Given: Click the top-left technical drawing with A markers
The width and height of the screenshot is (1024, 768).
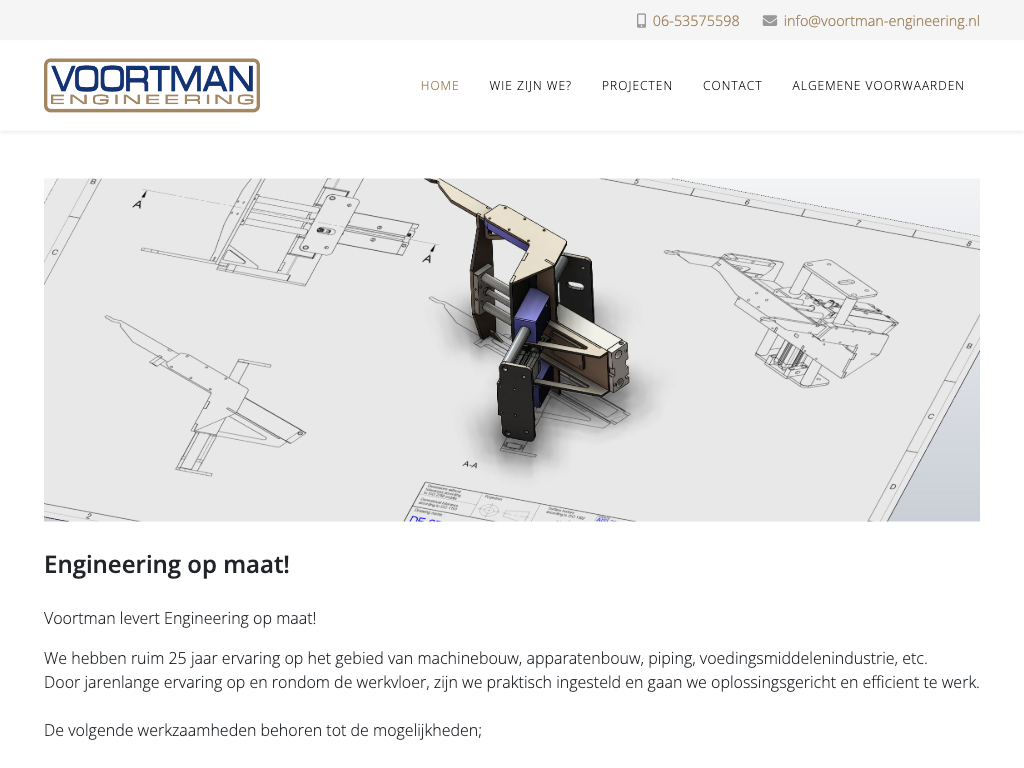Looking at the screenshot, I should (280, 230).
